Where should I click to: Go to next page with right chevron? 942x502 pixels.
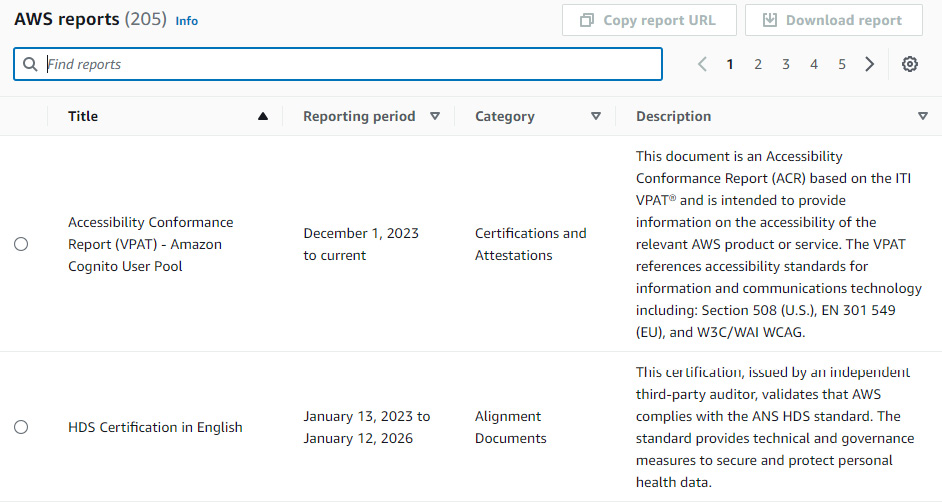click(869, 64)
